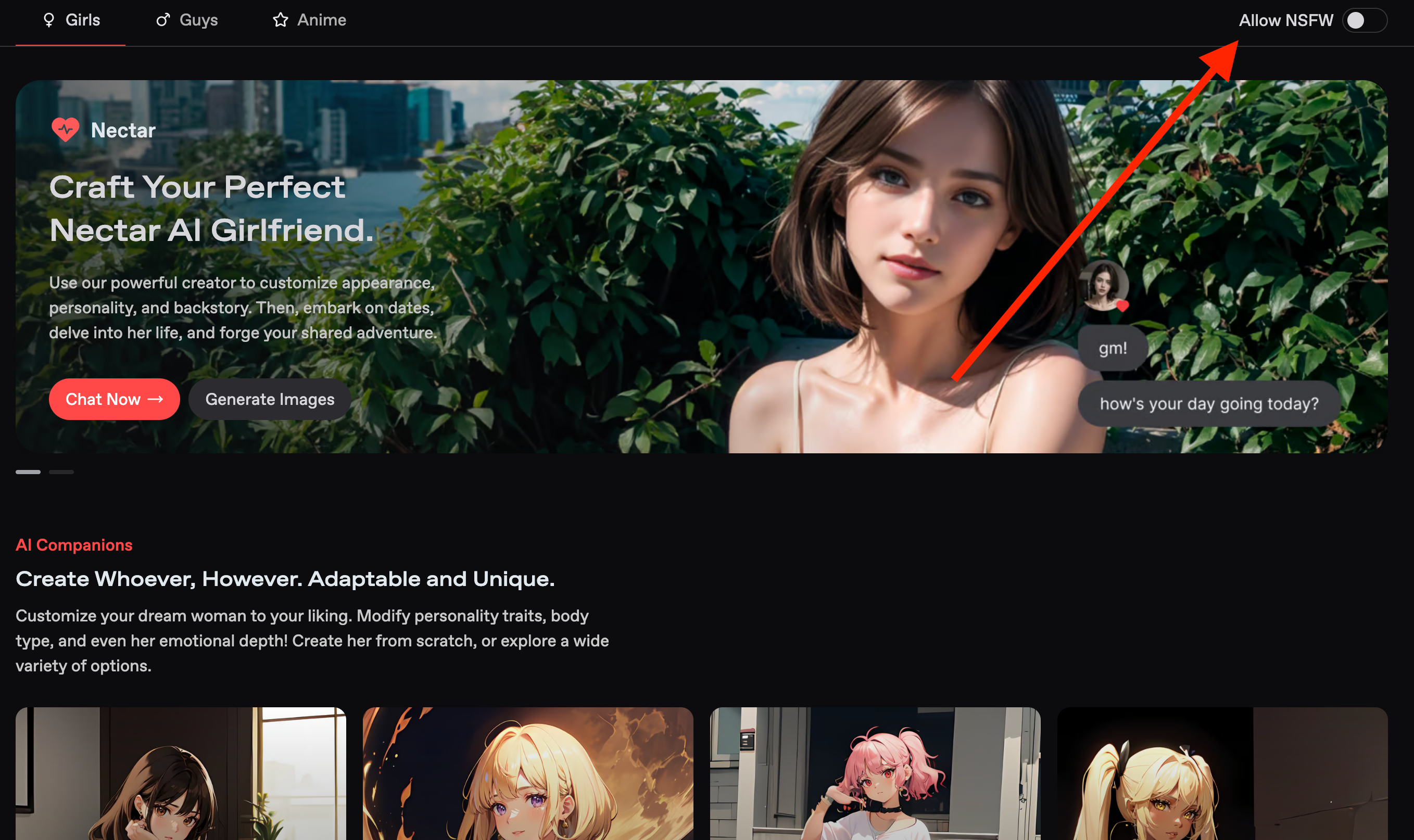Switch to the Girls tab
This screenshot has height=840, width=1414.
[83, 20]
